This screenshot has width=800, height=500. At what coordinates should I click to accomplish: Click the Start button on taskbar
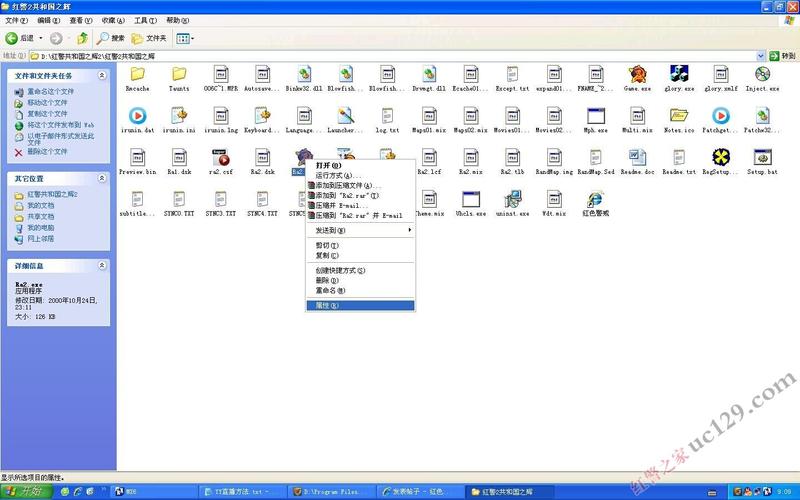(x=24, y=492)
